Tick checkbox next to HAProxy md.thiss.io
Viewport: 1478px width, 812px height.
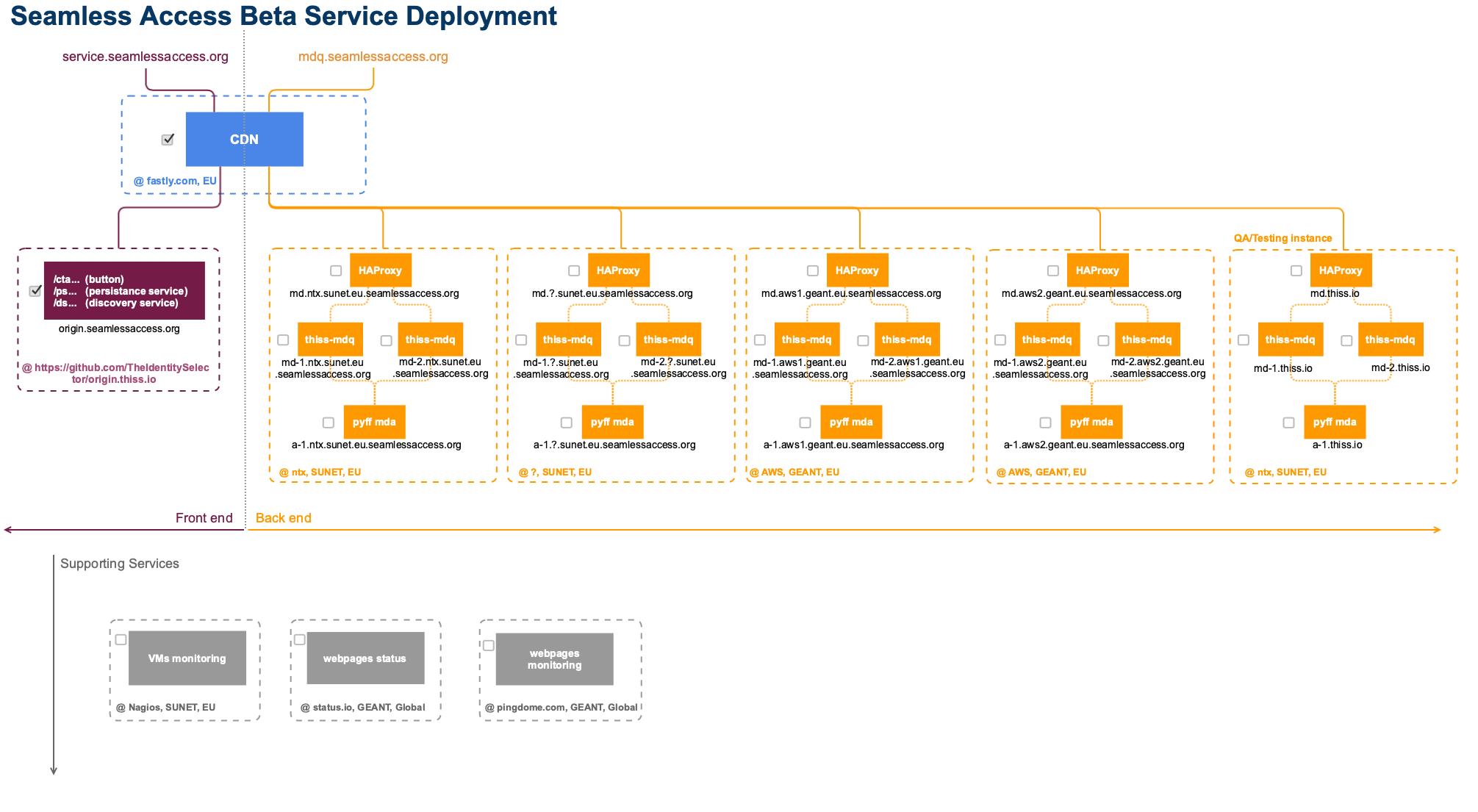click(x=1296, y=270)
